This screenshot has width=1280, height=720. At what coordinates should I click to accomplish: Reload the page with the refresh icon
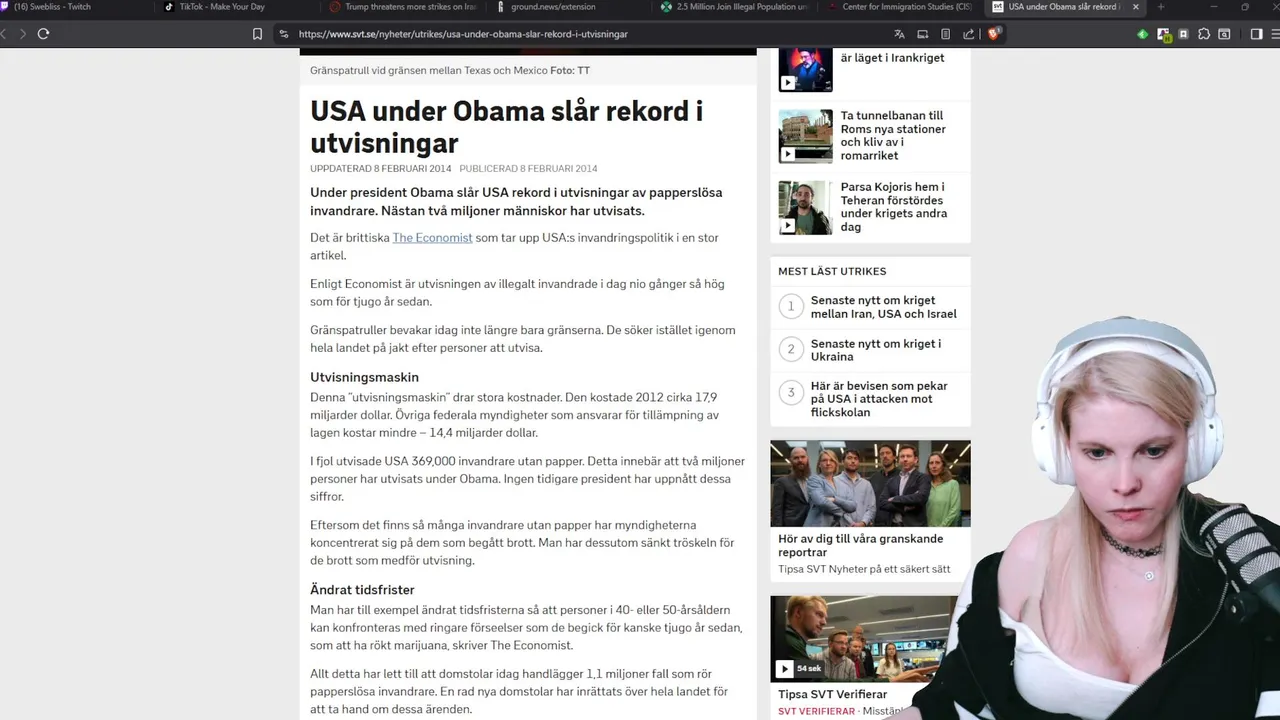43,33
